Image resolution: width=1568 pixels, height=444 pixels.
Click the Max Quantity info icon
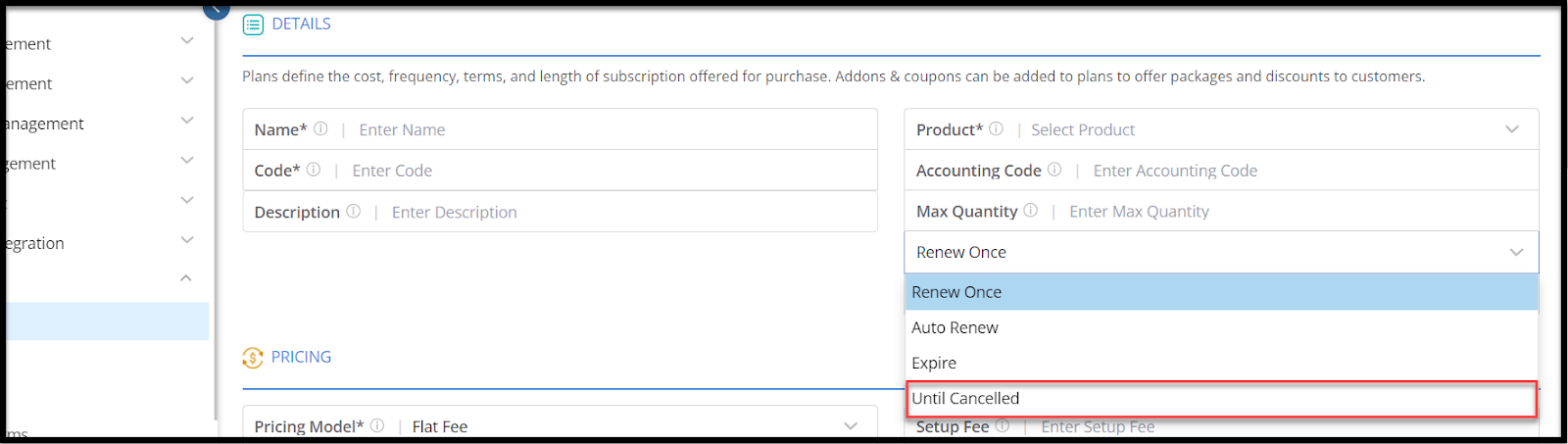pyautogui.click(x=1031, y=211)
